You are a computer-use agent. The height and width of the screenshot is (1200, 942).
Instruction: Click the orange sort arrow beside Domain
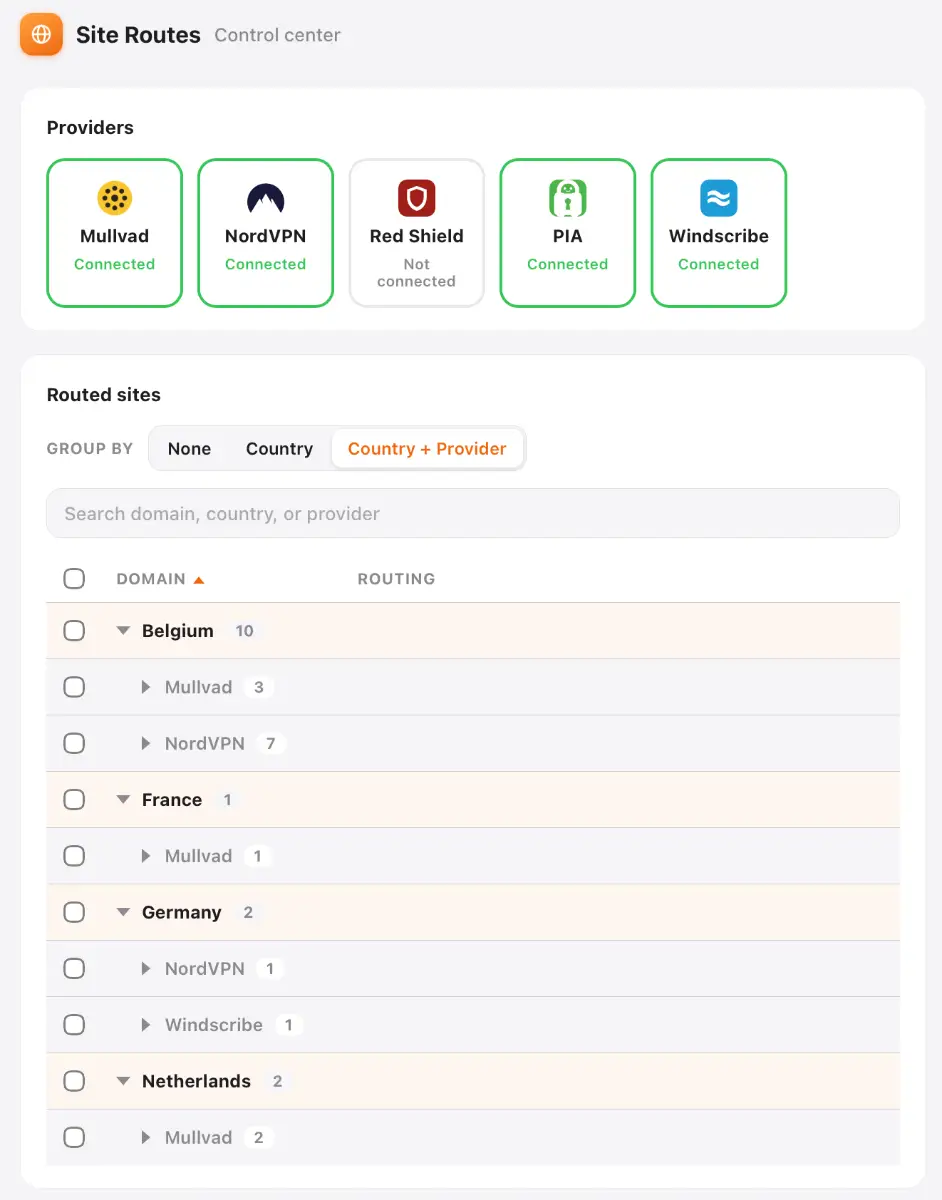click(199, 579)
